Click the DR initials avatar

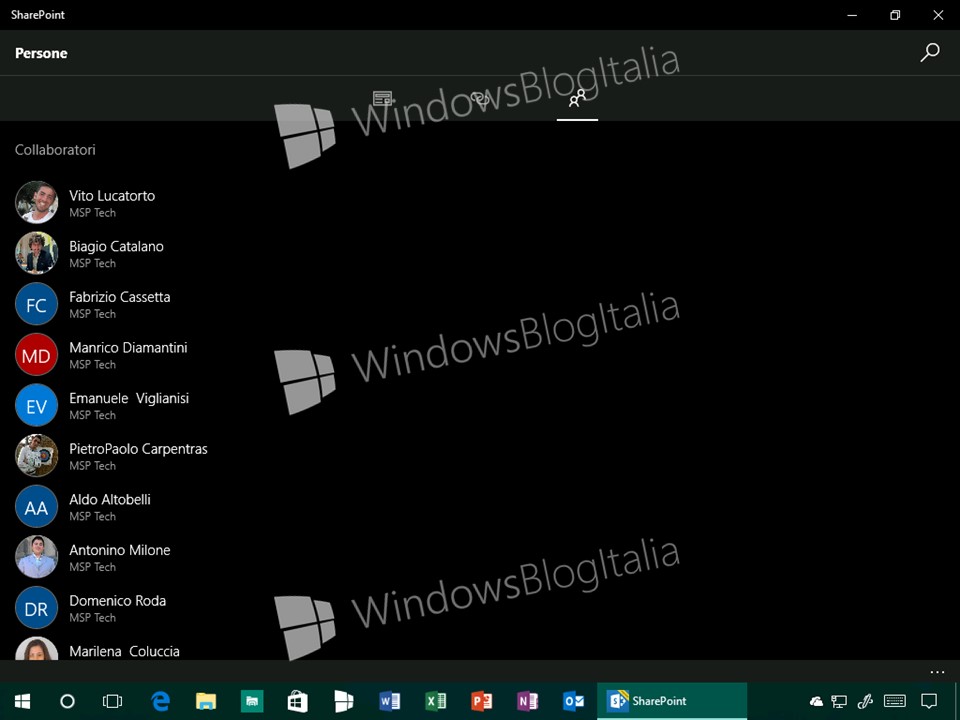[x=37, y=608]
